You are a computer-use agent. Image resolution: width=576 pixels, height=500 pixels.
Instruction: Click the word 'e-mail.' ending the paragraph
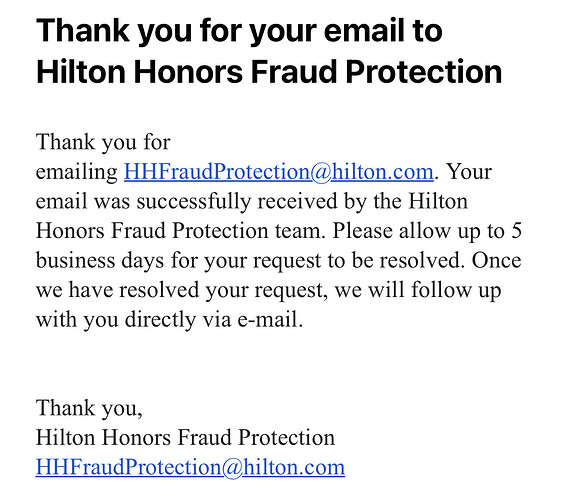270,320
